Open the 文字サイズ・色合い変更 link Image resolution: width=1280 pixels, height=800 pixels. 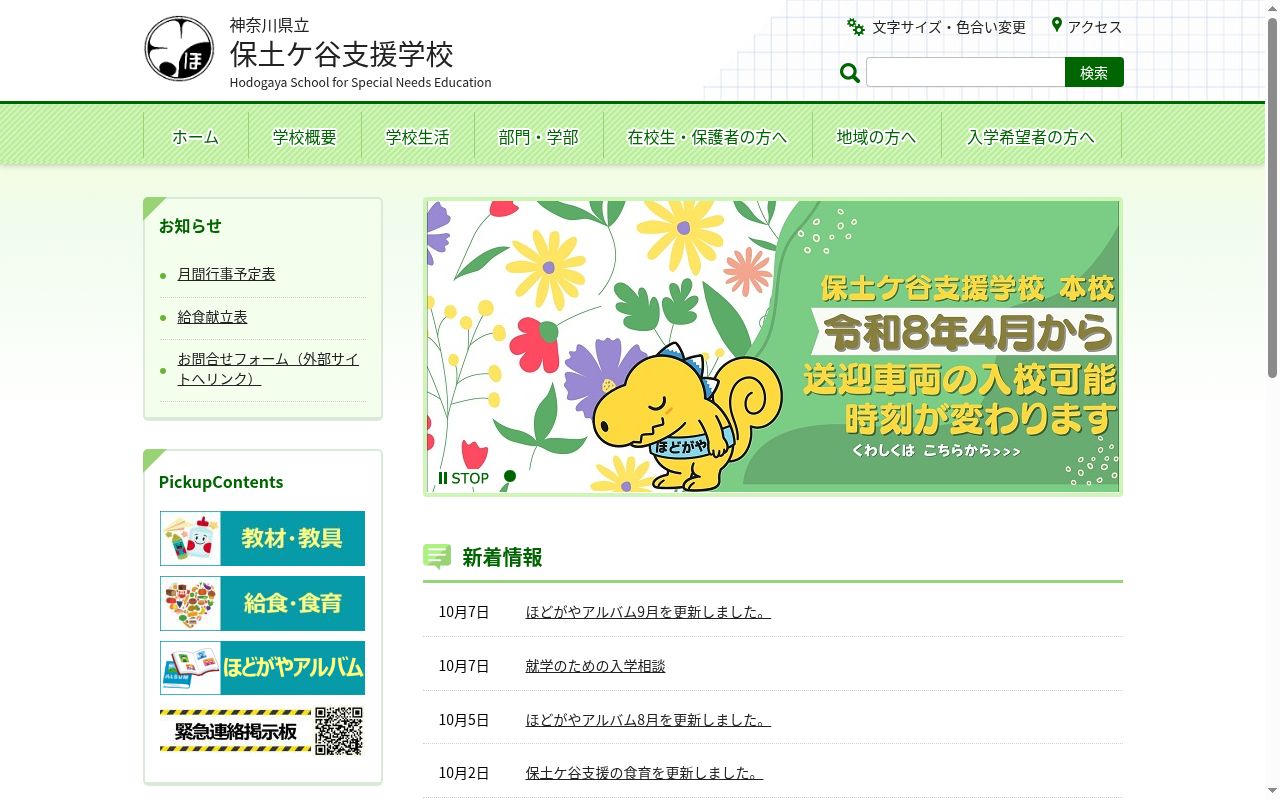949,27
